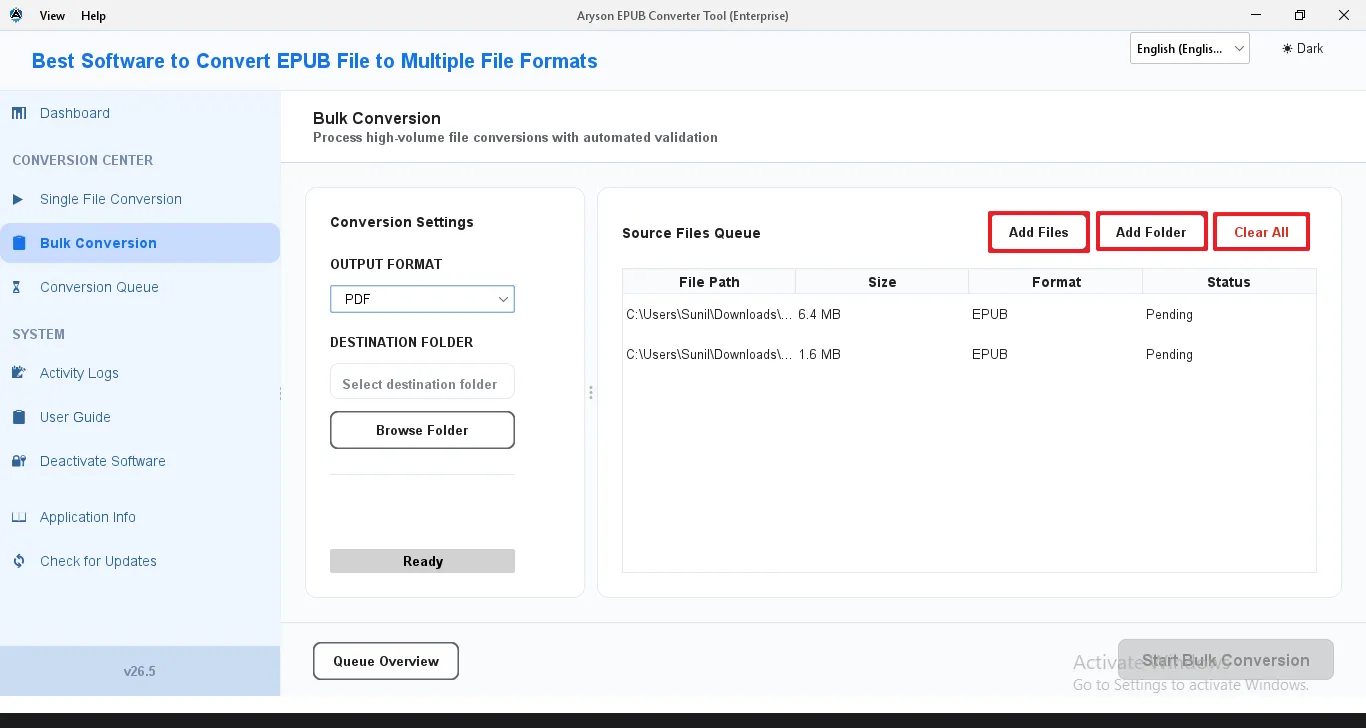The width and height of the screenshot is (1366, 728).
Task: Click the v26.5 version label
Action: pos(140,671)
